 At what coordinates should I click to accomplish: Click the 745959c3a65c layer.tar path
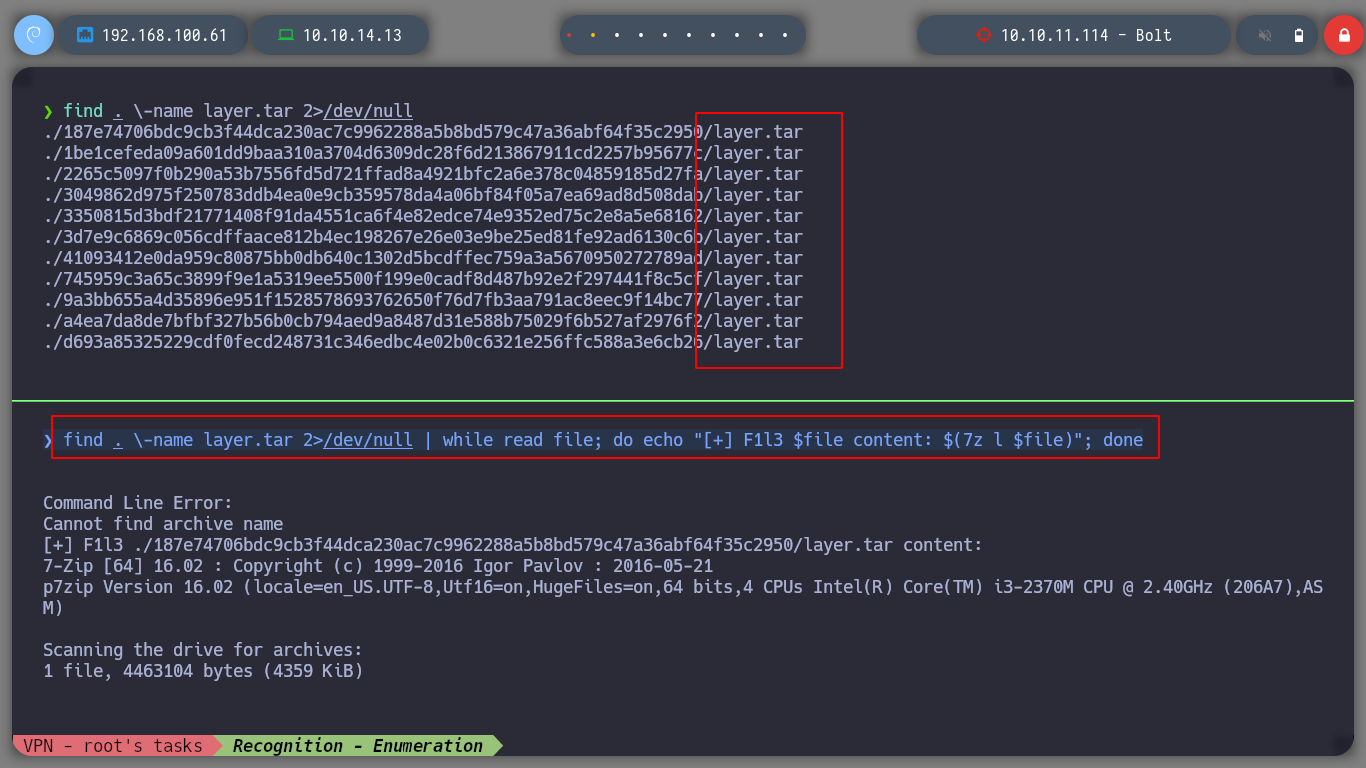point(423,279)
